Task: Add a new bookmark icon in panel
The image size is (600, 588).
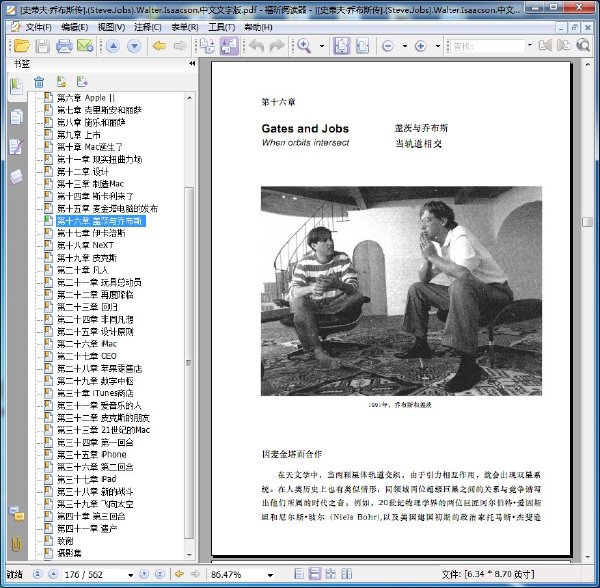Action: coord(61,81)
